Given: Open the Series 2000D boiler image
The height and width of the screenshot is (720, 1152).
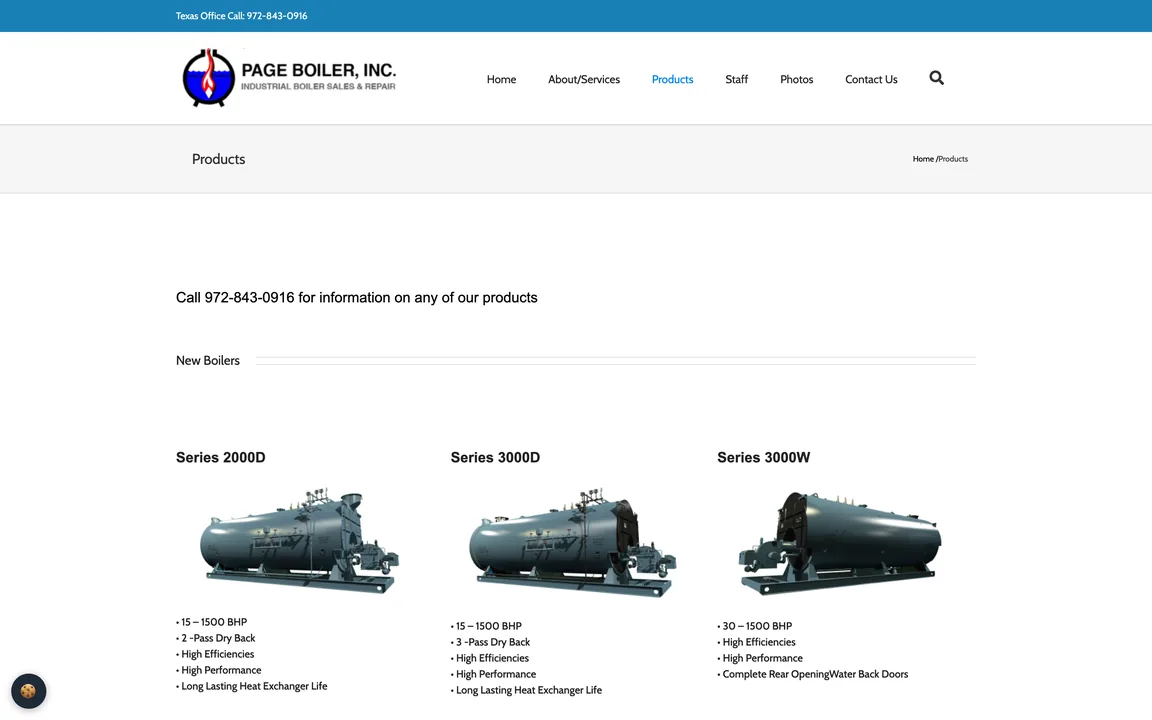Looking at the screenshot, I should (x=299, y=540).
